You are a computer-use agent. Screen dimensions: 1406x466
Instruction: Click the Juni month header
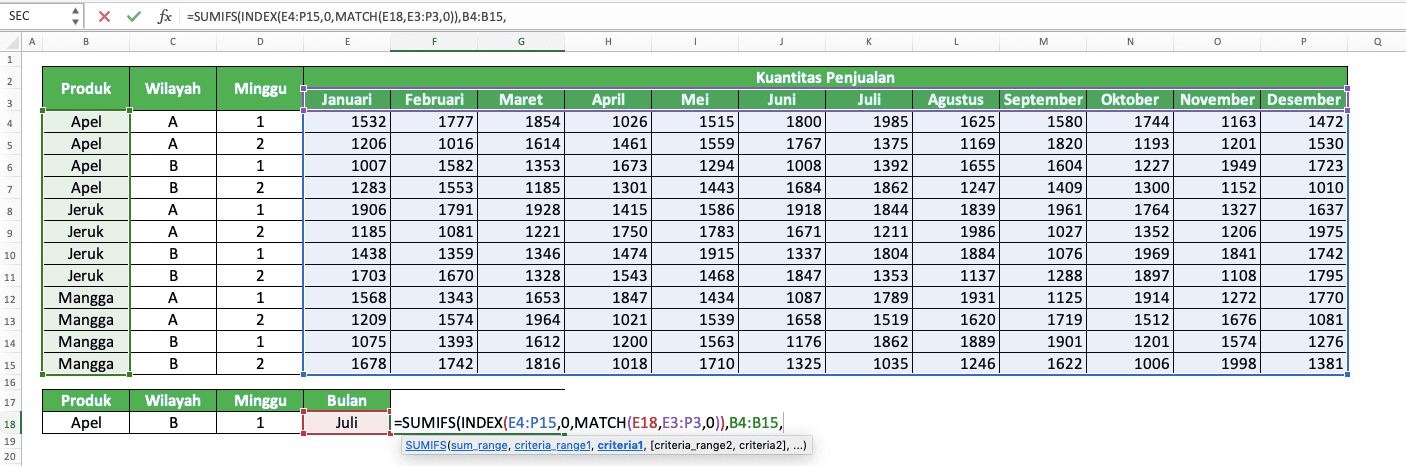click(x=782, y=99)
